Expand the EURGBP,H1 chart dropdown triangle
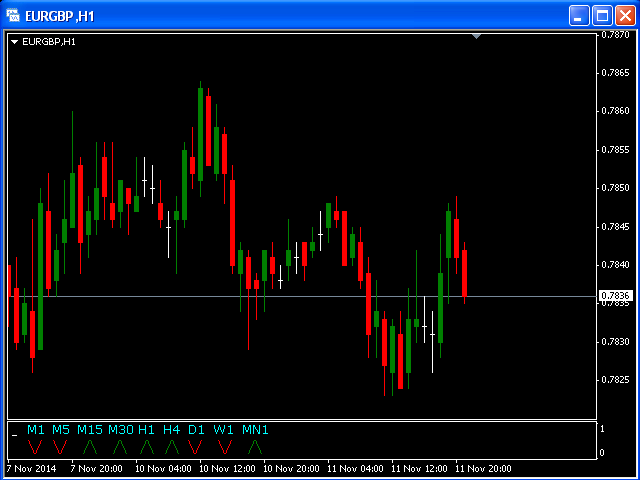Image resolution: width=640 pixels, height=480 pixels. click(x=14, y=42)
